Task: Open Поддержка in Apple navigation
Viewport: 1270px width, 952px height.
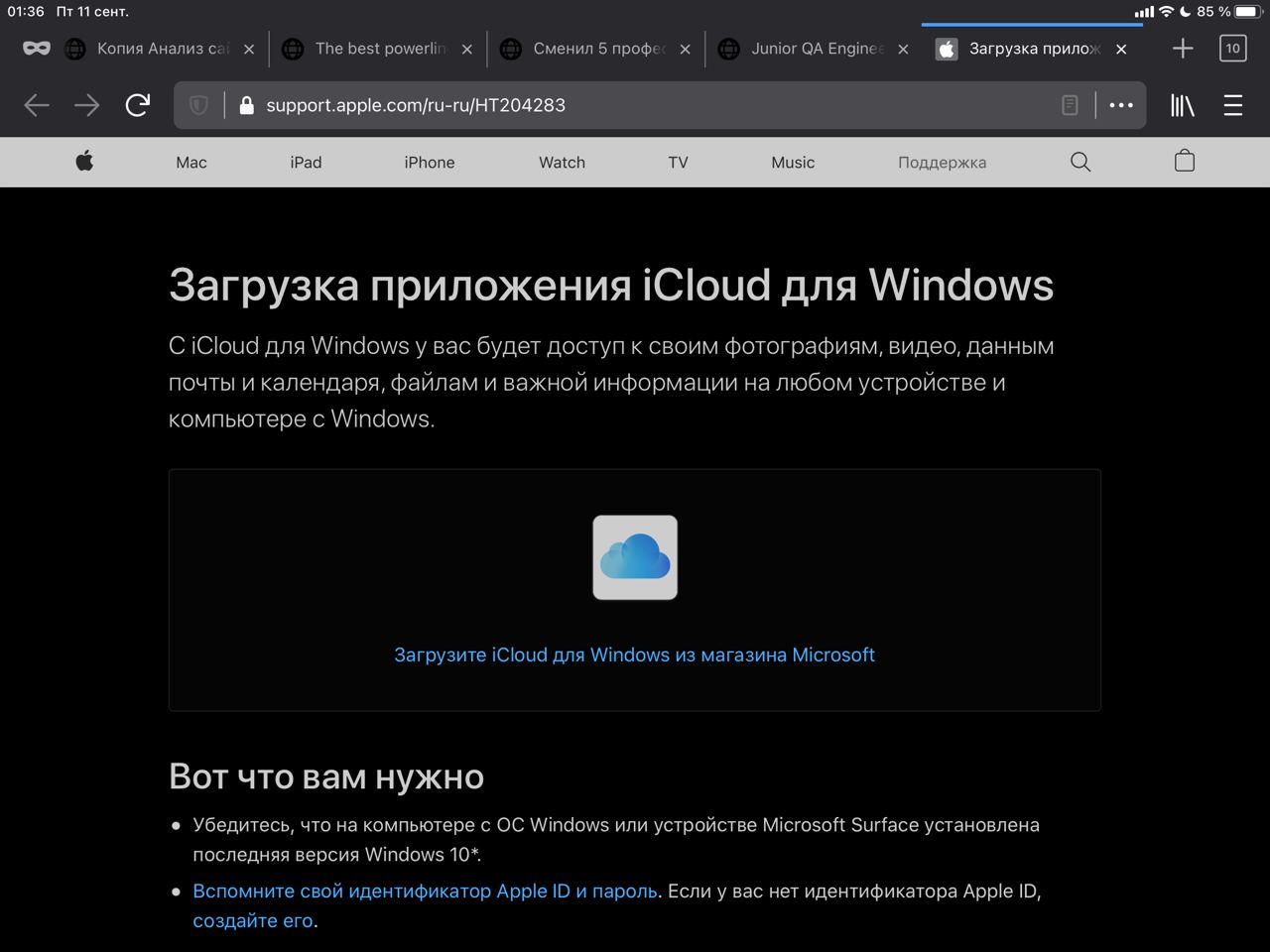Action: 943,163
